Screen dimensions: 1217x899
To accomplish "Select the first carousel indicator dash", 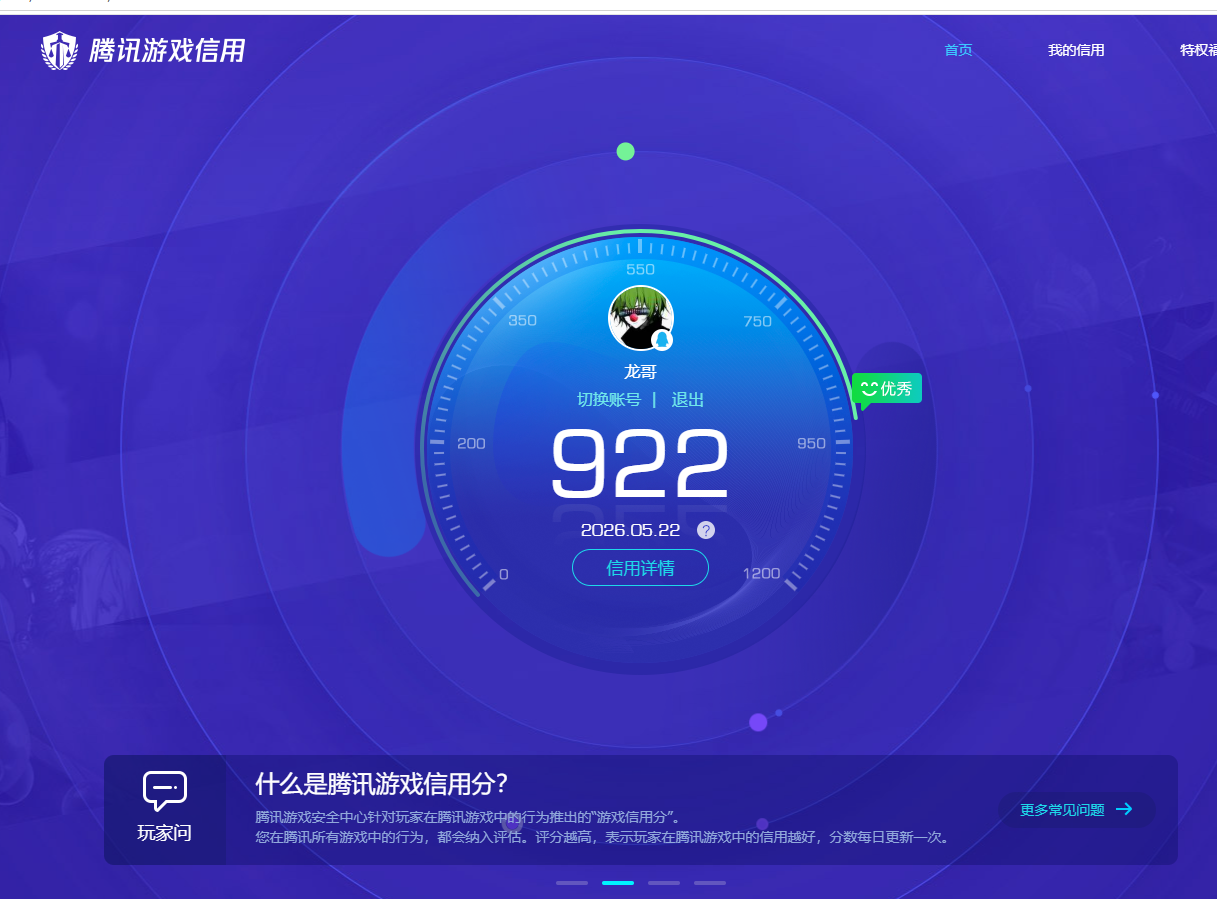I will [x=572, y=883].
